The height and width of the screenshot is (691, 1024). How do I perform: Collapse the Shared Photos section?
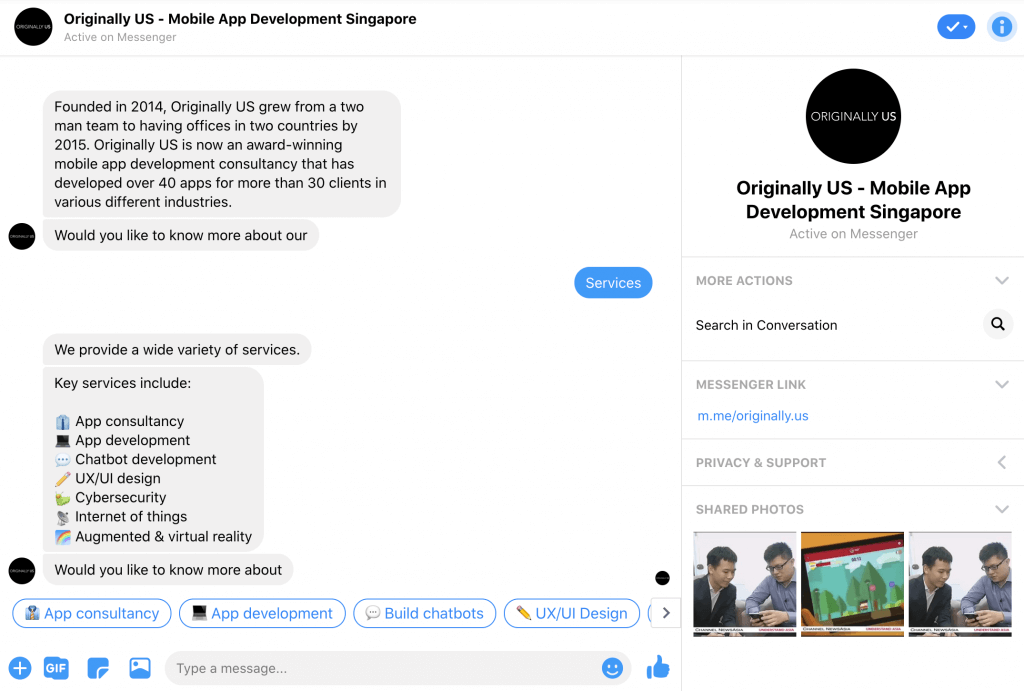pyautogui.click(x=1002, y=509)
